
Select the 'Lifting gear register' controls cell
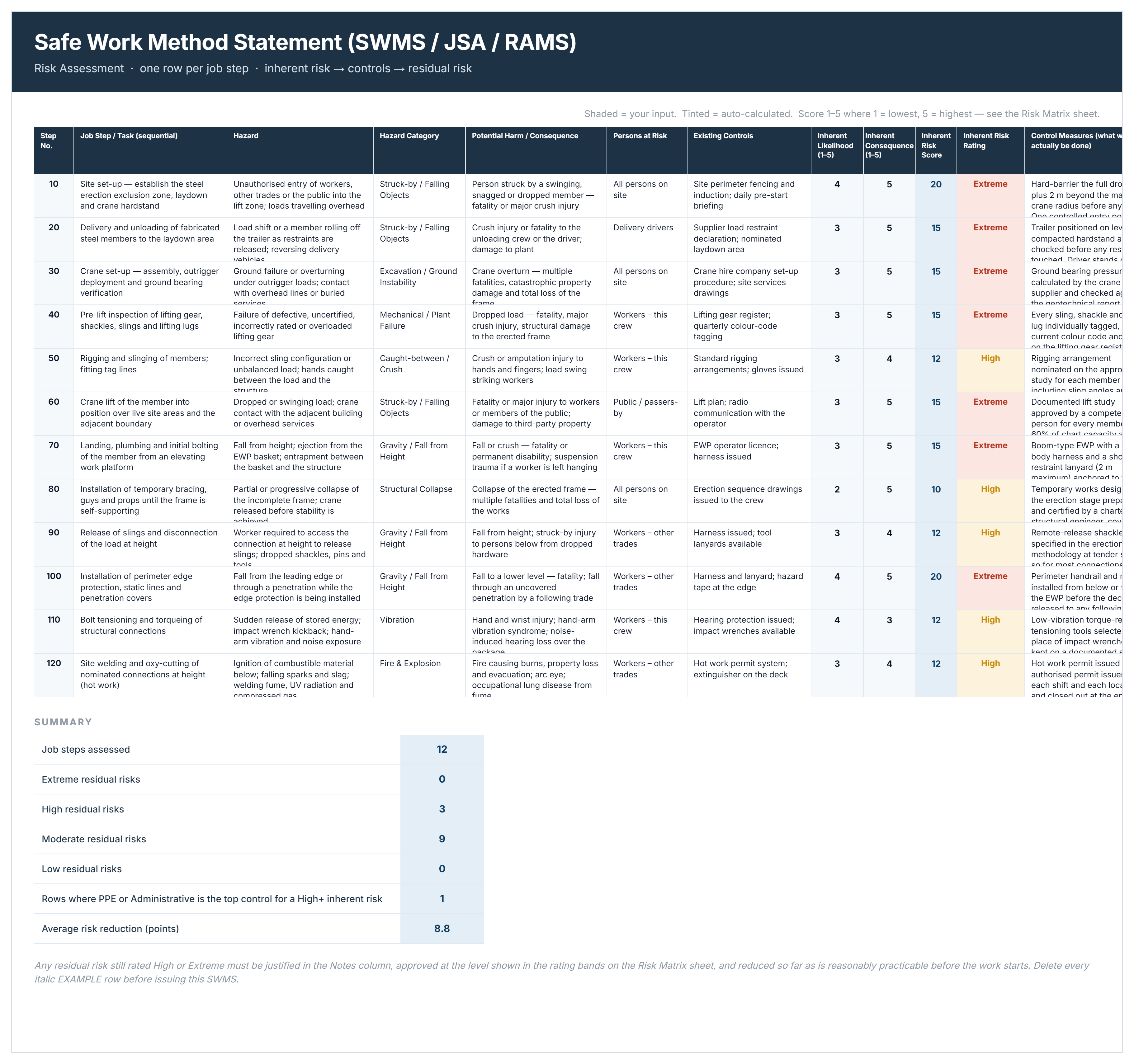749,326
